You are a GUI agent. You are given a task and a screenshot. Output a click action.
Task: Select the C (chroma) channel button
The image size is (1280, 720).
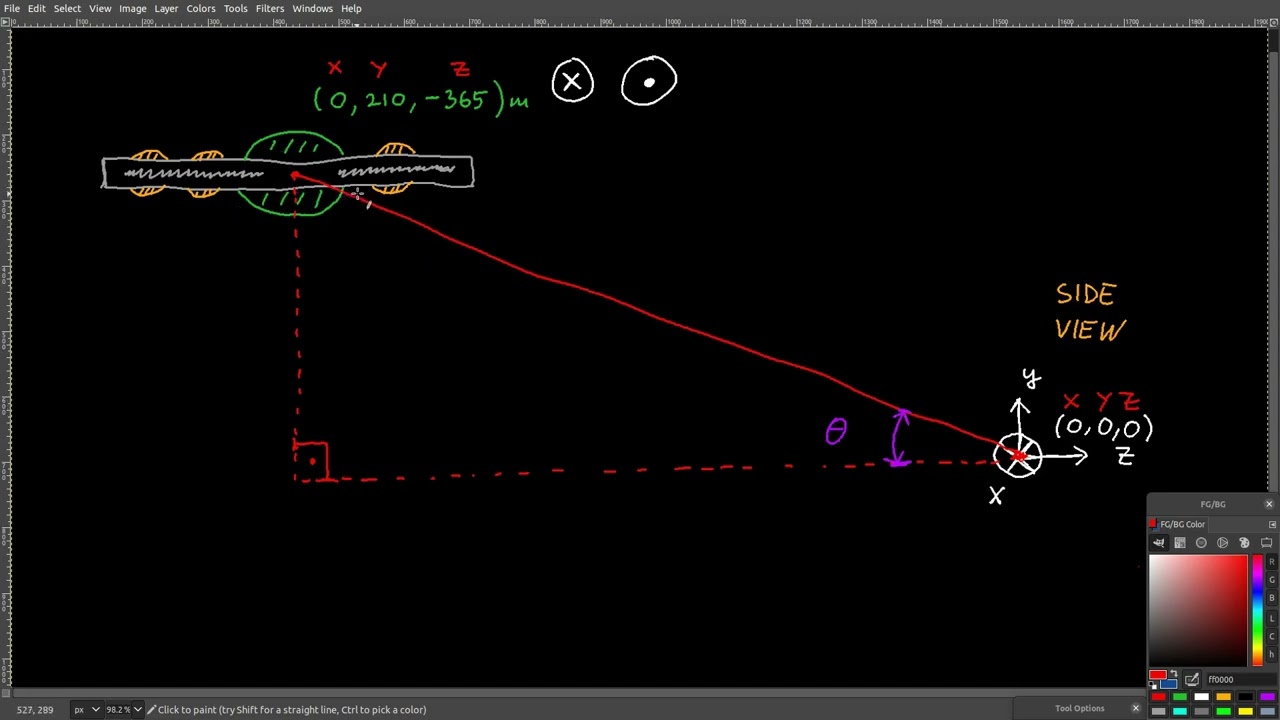1272,636
